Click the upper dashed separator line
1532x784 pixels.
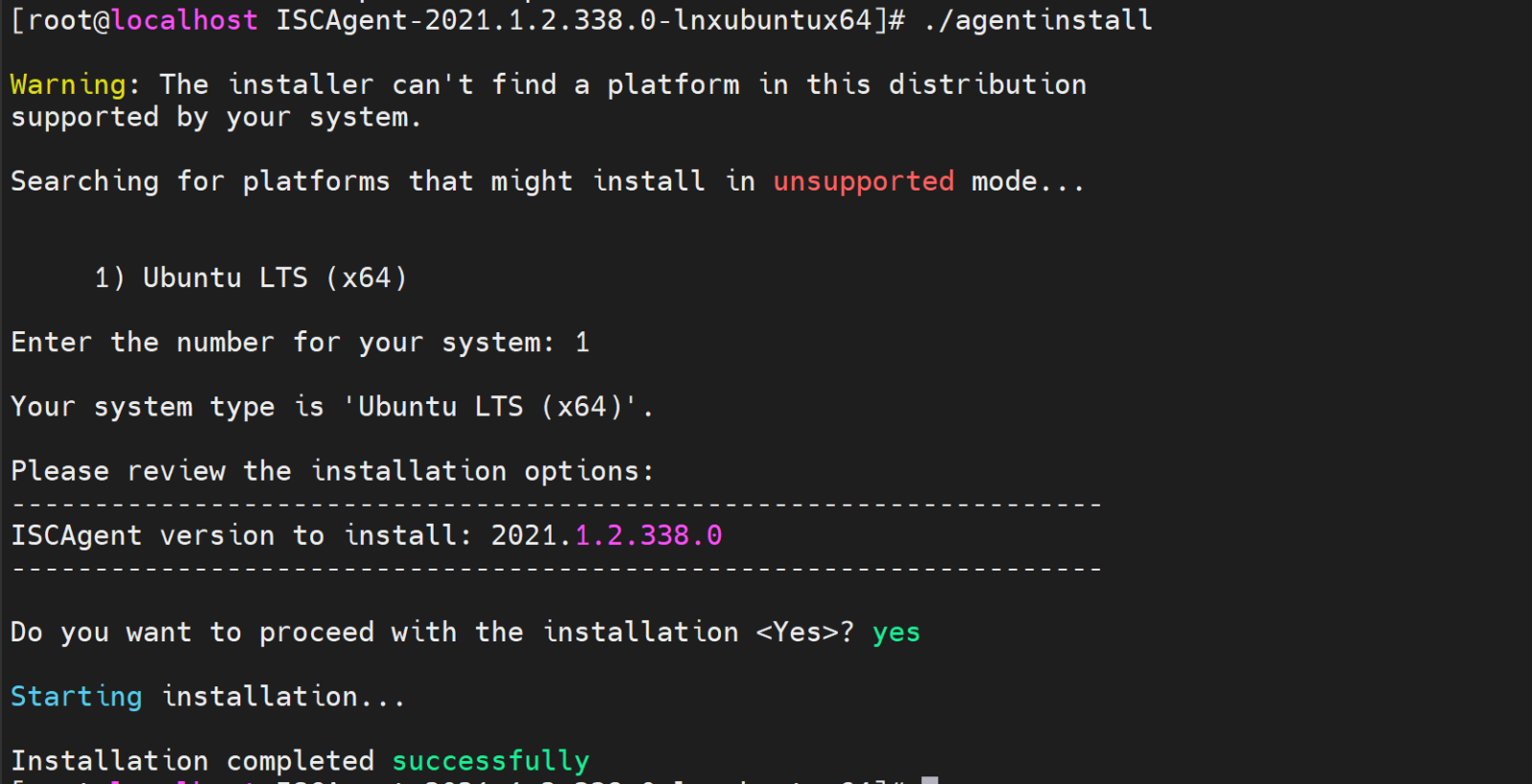[555, 504]
